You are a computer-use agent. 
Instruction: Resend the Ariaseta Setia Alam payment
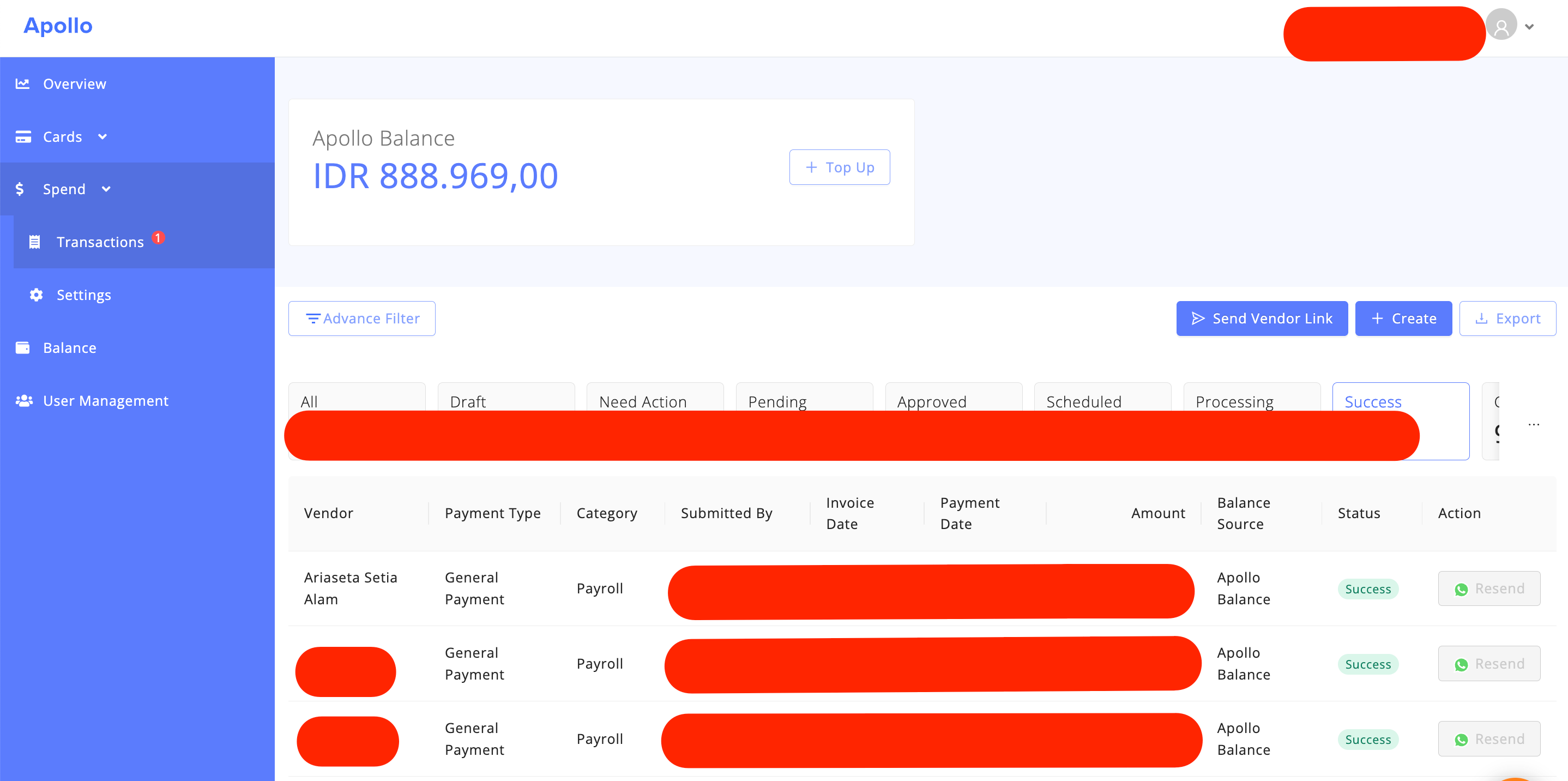1488,588
